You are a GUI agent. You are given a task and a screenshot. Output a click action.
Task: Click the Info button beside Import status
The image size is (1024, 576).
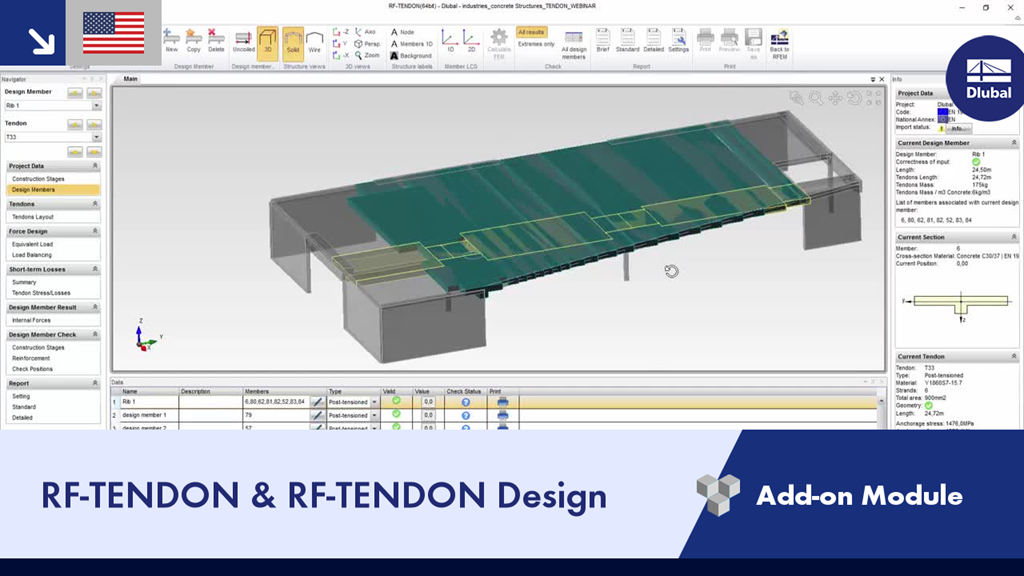click(957, 129)
